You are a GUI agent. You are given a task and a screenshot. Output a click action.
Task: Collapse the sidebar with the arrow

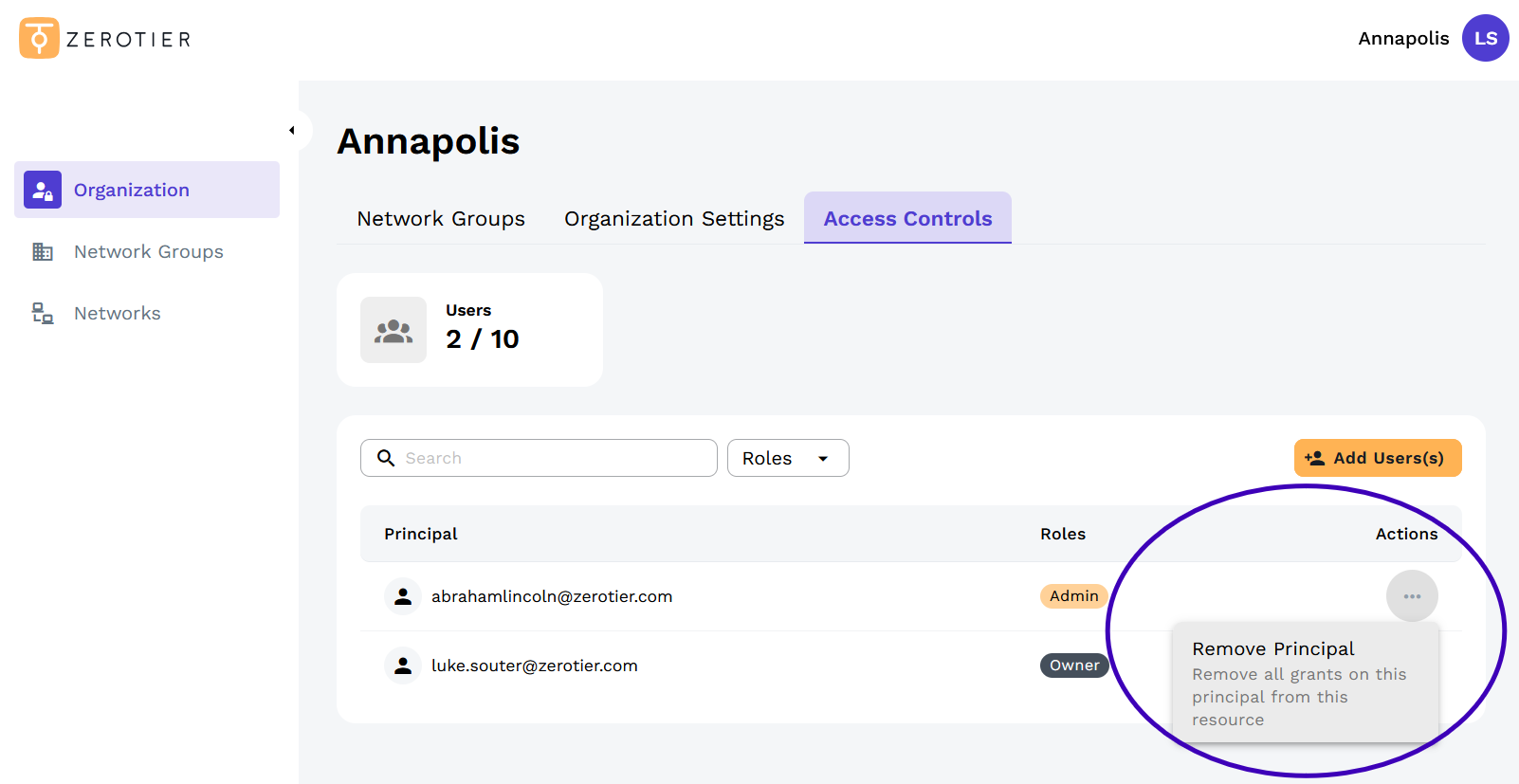[292, 130]
